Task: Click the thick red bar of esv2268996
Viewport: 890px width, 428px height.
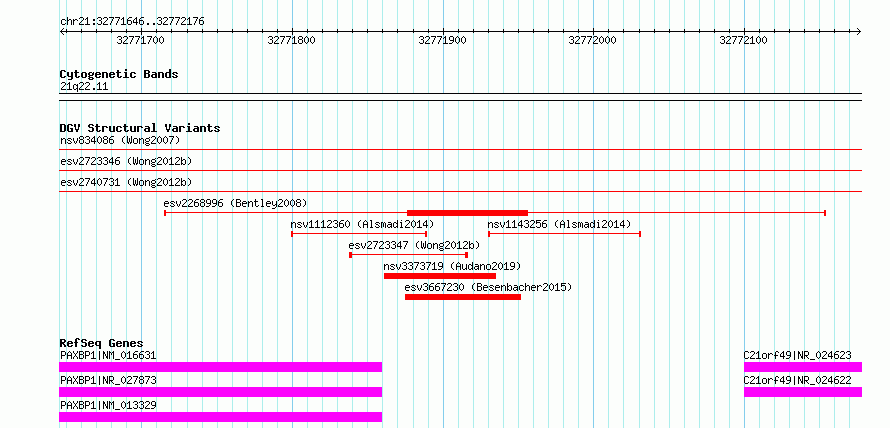Action: pyautogui.click(x=468, y=213)
